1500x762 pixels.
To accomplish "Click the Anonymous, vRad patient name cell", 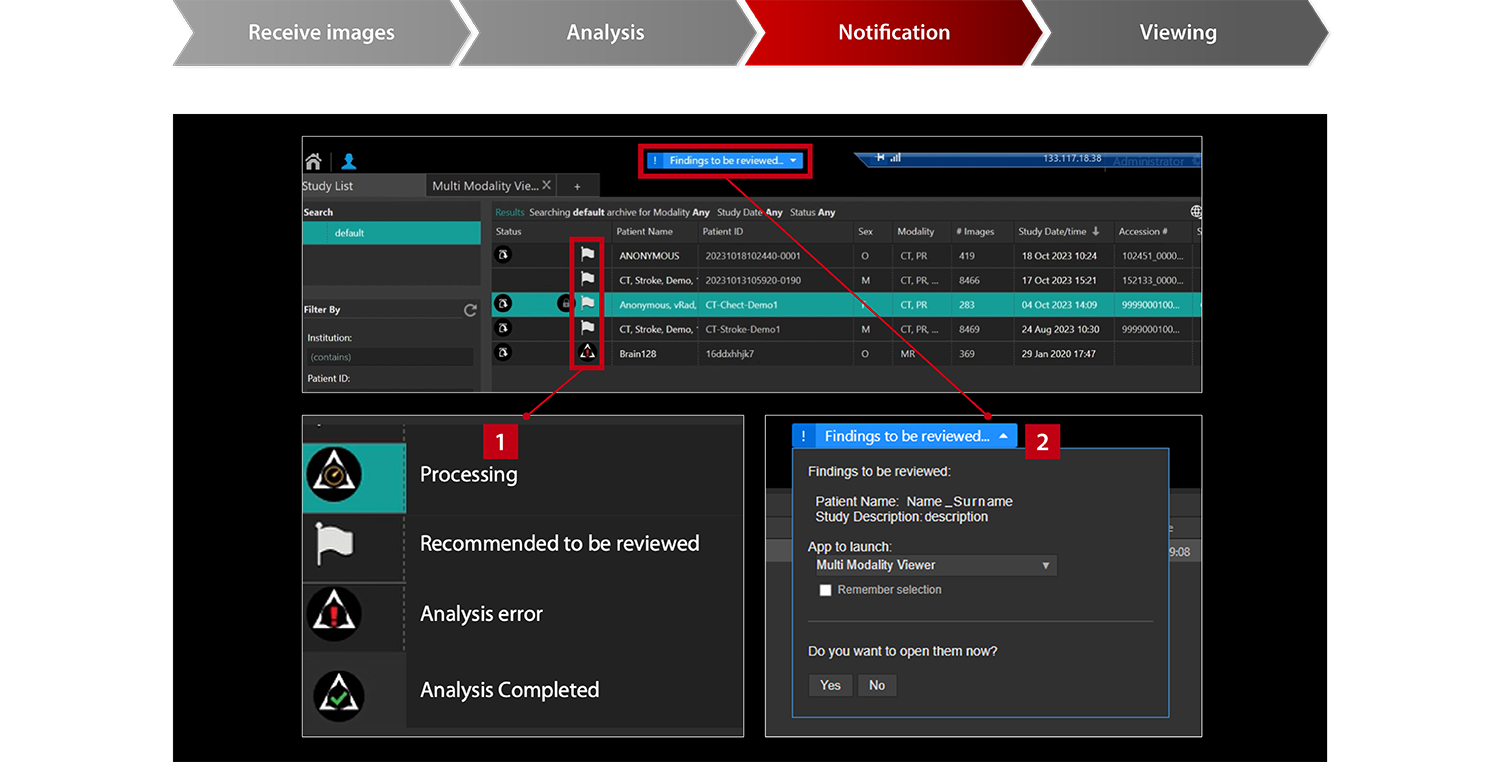I will tap(657, 304).
